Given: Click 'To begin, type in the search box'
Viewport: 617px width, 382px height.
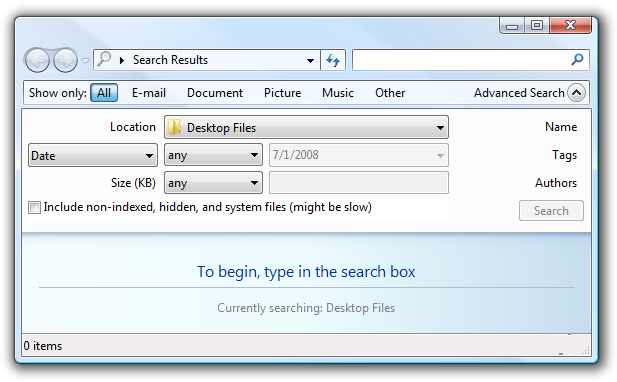Looking at the screenshot, I should point(306,271).
